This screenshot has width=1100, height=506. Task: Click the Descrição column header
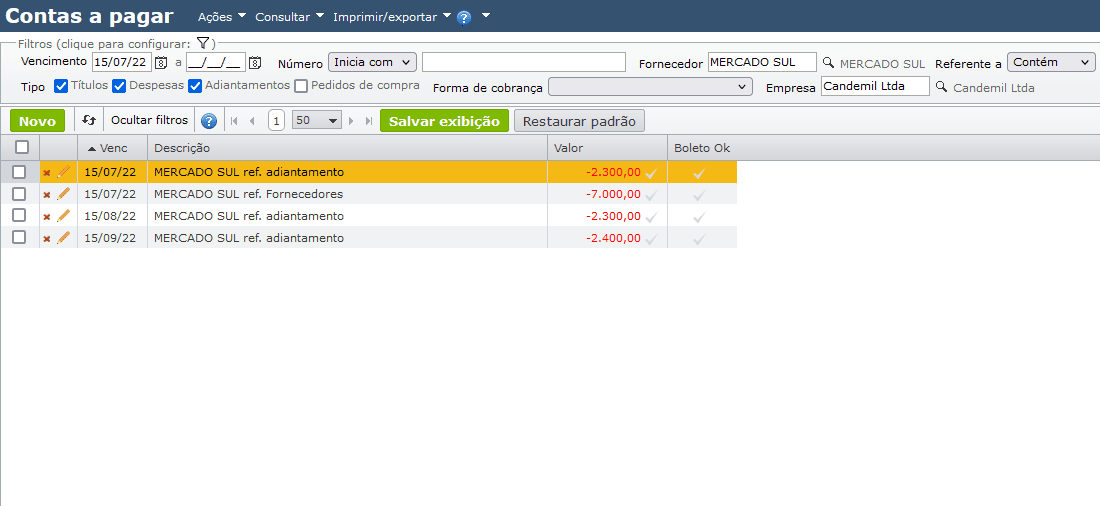coord(347,148)
